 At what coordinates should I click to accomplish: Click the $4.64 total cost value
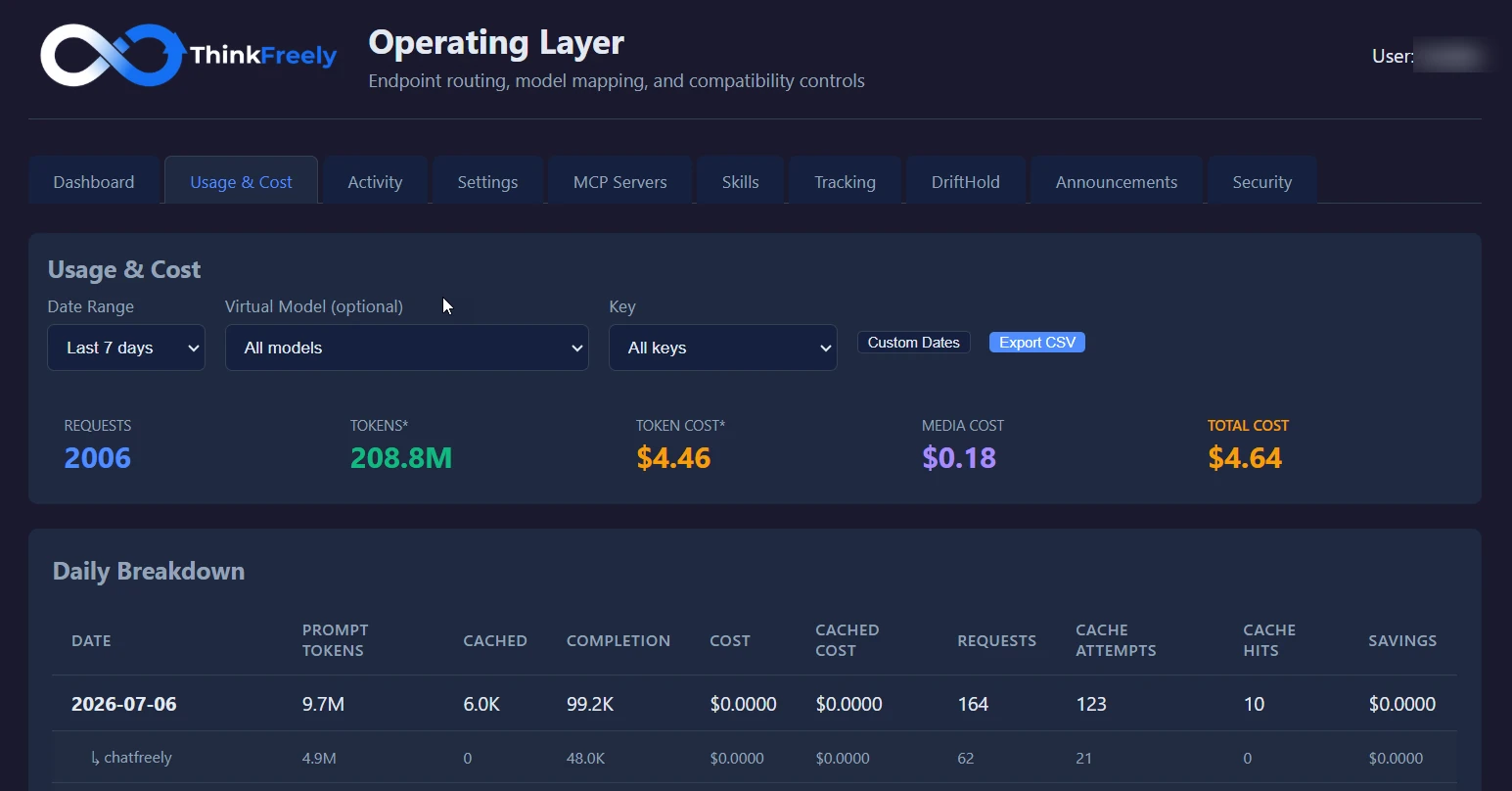pyautogui.click(x=1245, y=457)
